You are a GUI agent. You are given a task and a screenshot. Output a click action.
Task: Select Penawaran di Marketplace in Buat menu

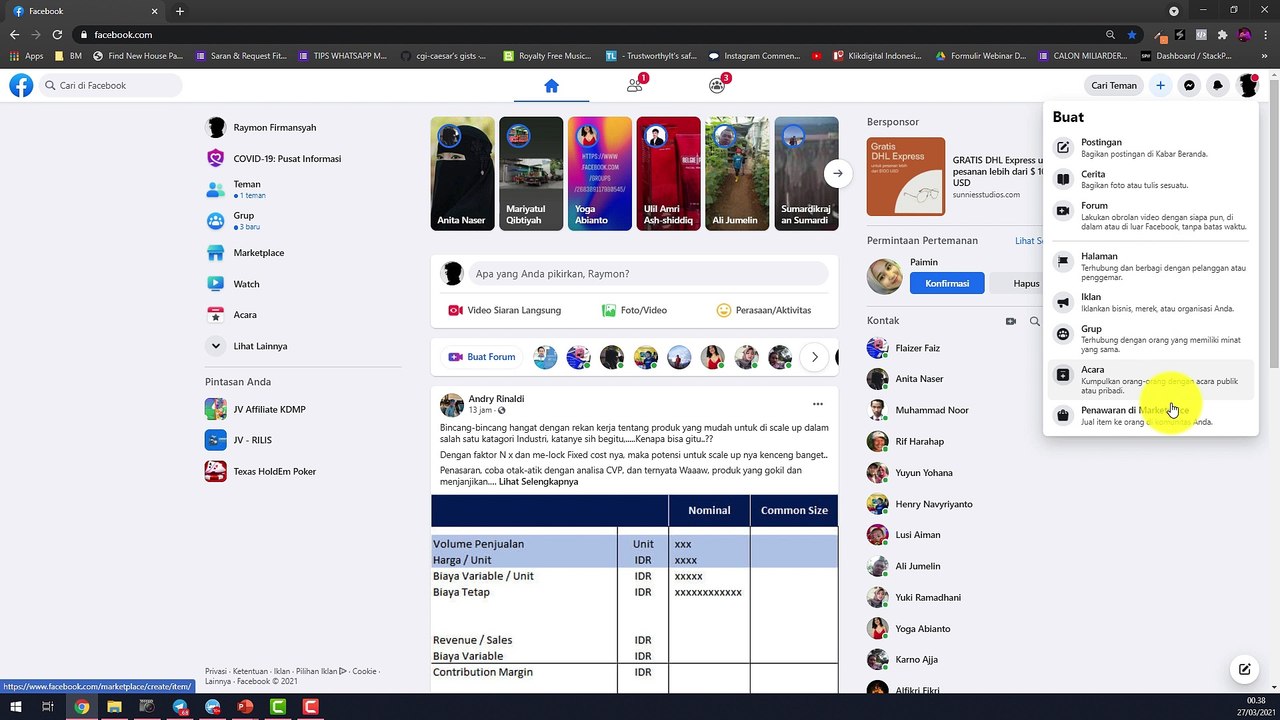[1150, 415]
